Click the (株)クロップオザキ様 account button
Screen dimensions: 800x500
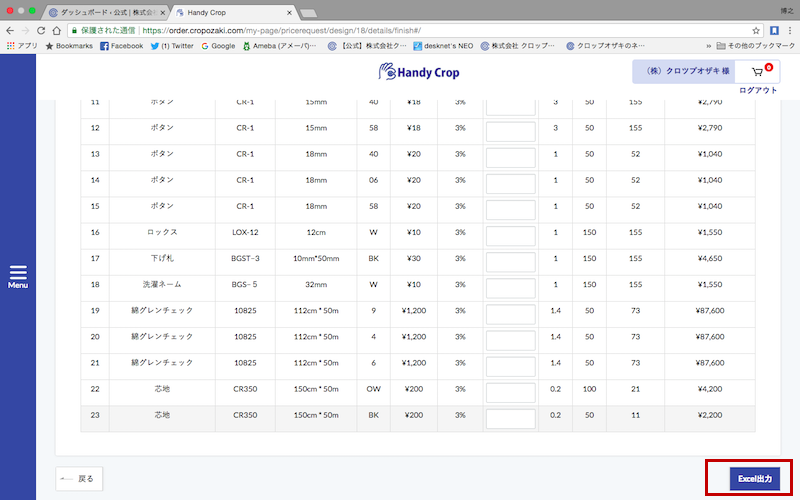click(x=684, y=71)
